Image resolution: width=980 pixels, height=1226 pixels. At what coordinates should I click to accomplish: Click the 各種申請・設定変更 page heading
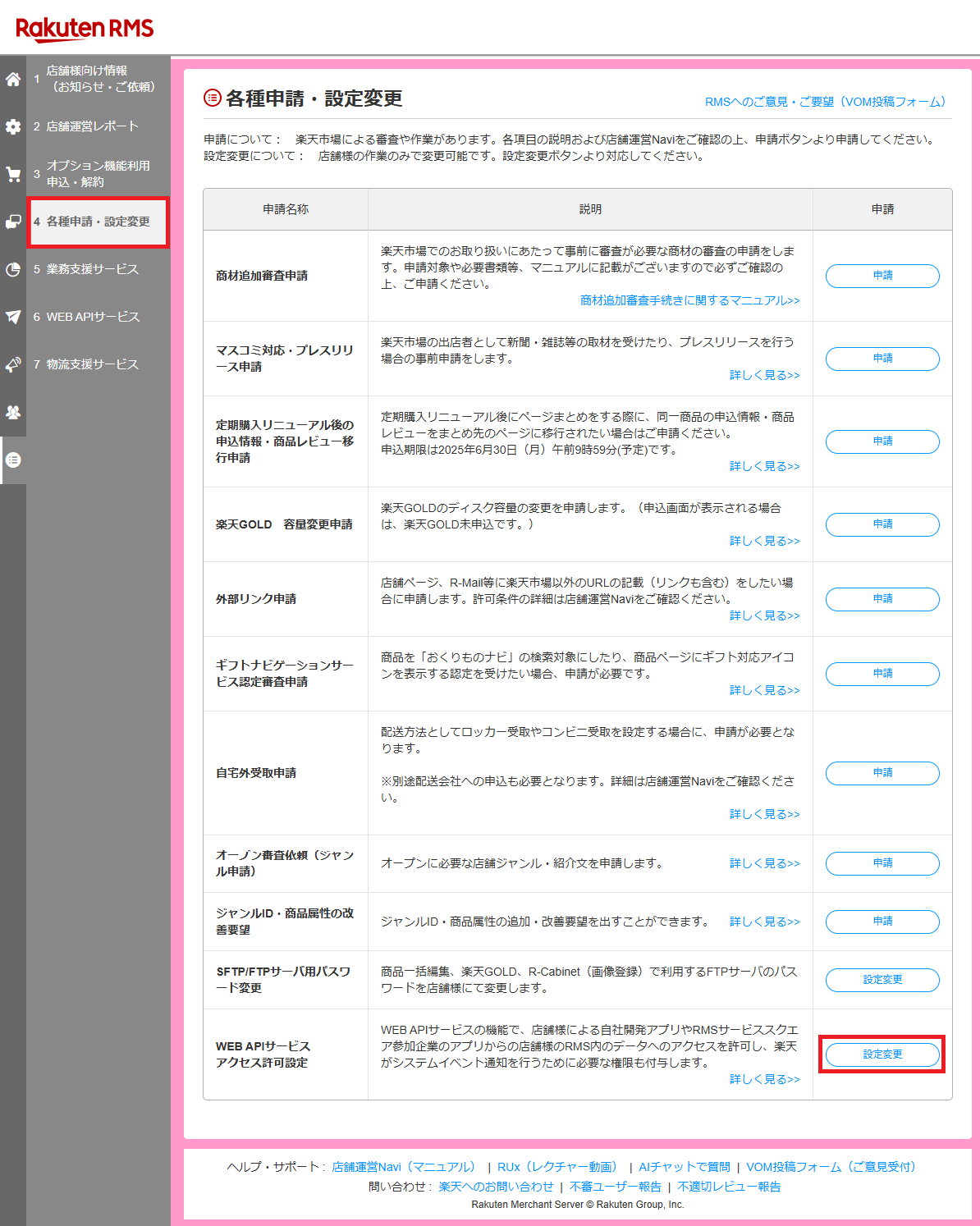point(314,98)
